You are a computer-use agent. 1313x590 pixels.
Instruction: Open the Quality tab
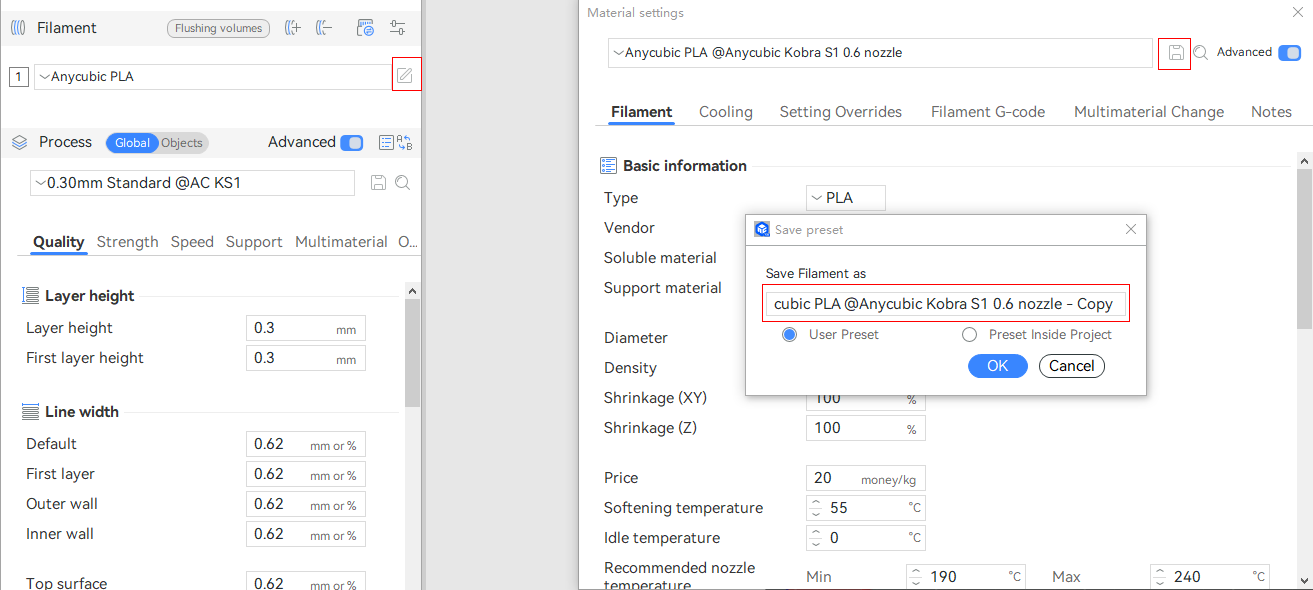pos(59,242)
